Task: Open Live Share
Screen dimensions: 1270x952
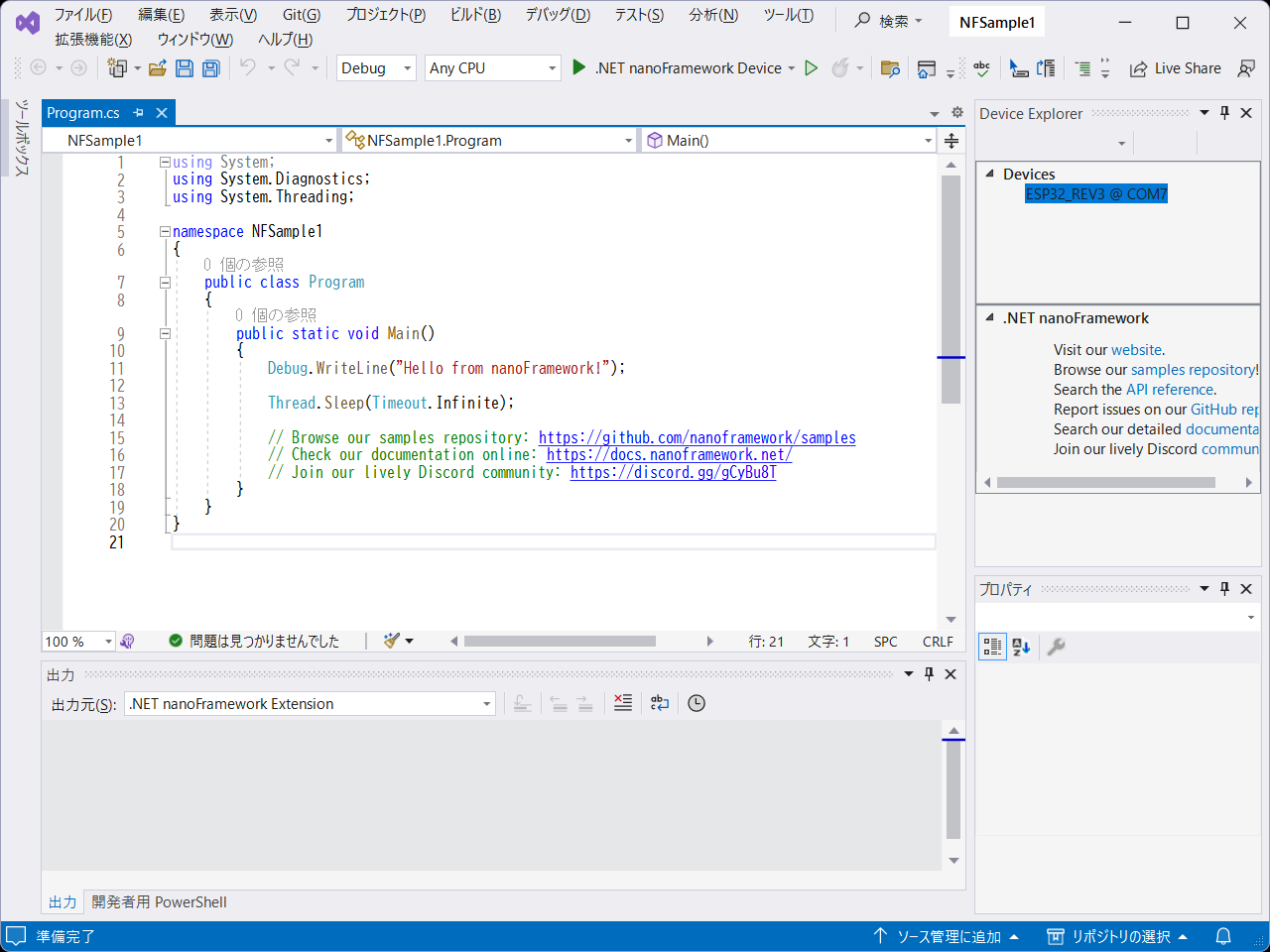Action: pos(1176,68)
